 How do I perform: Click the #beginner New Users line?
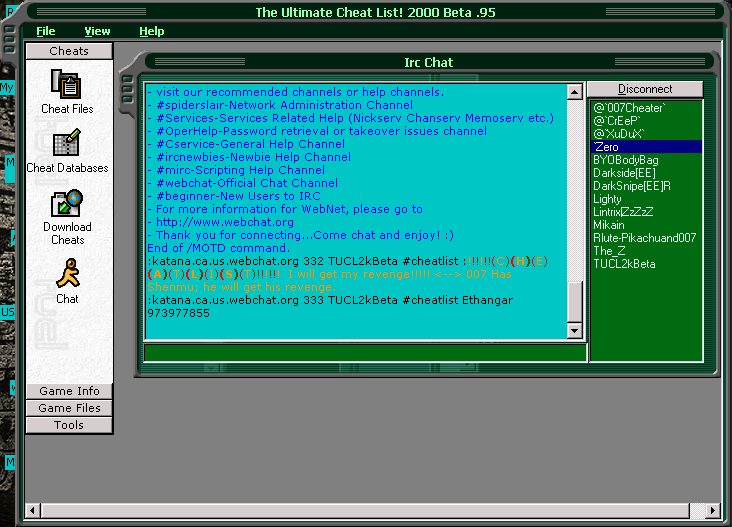point(234,196)
